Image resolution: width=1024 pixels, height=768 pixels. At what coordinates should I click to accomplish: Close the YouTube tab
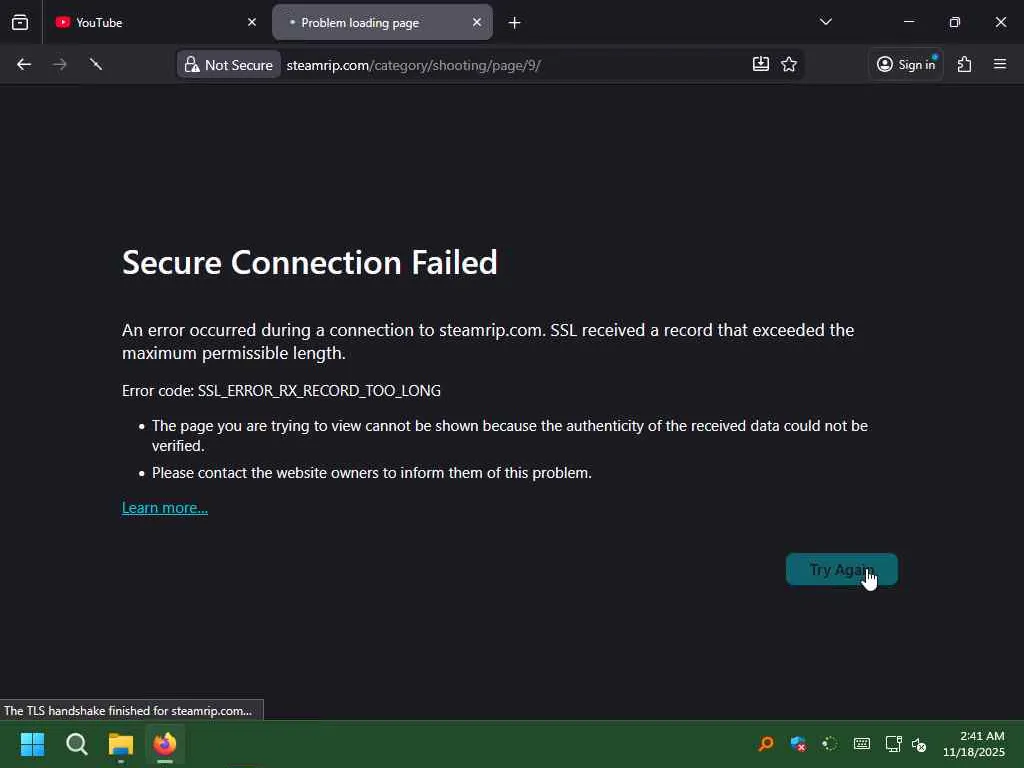252,22
